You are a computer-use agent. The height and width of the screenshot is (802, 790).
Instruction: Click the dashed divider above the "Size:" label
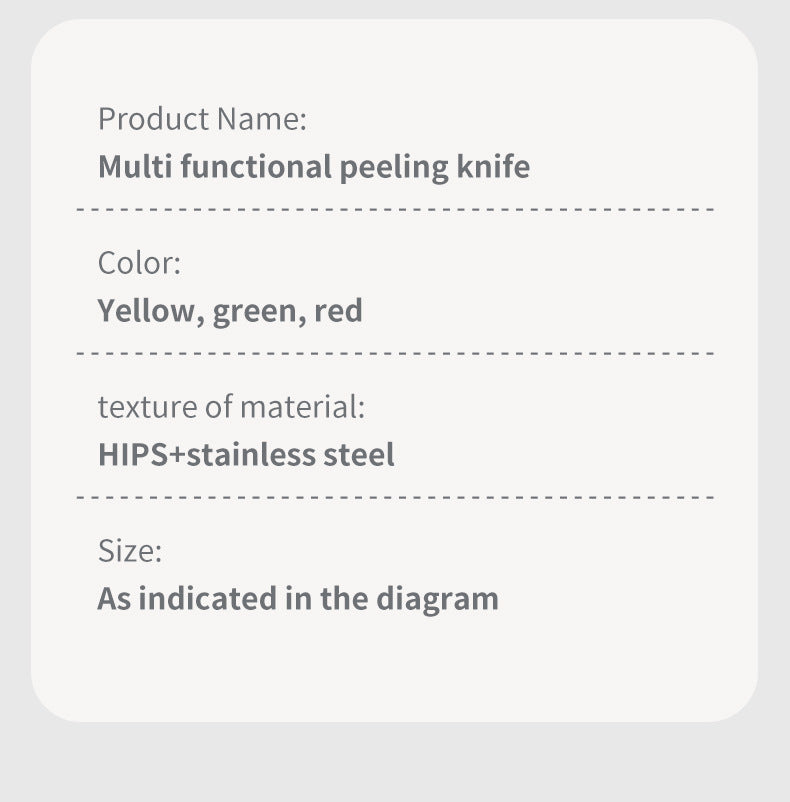click(x=395, y=497)
